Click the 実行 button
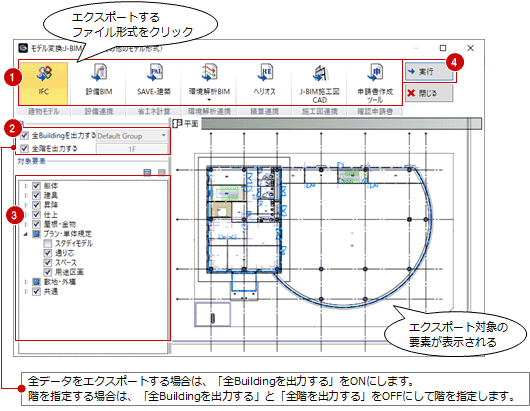Screen dimensions: 530x411 coord(429,71)
